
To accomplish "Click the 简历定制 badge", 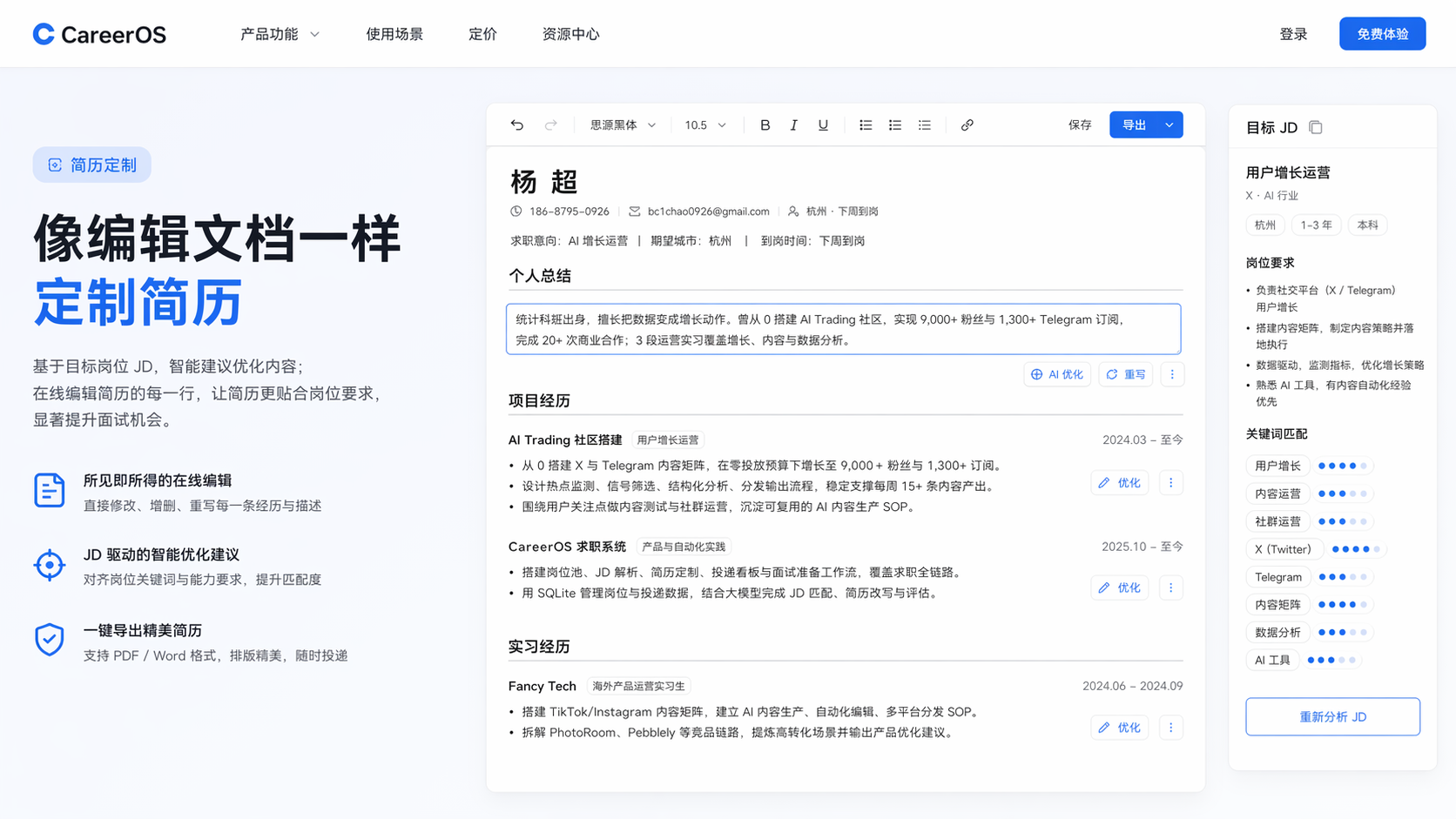I will click(92, 165).
